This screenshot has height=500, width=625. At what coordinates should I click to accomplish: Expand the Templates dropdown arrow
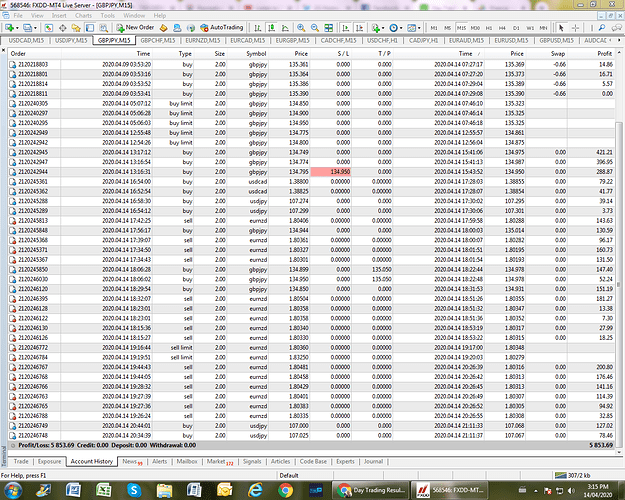(x=419, y=28)
